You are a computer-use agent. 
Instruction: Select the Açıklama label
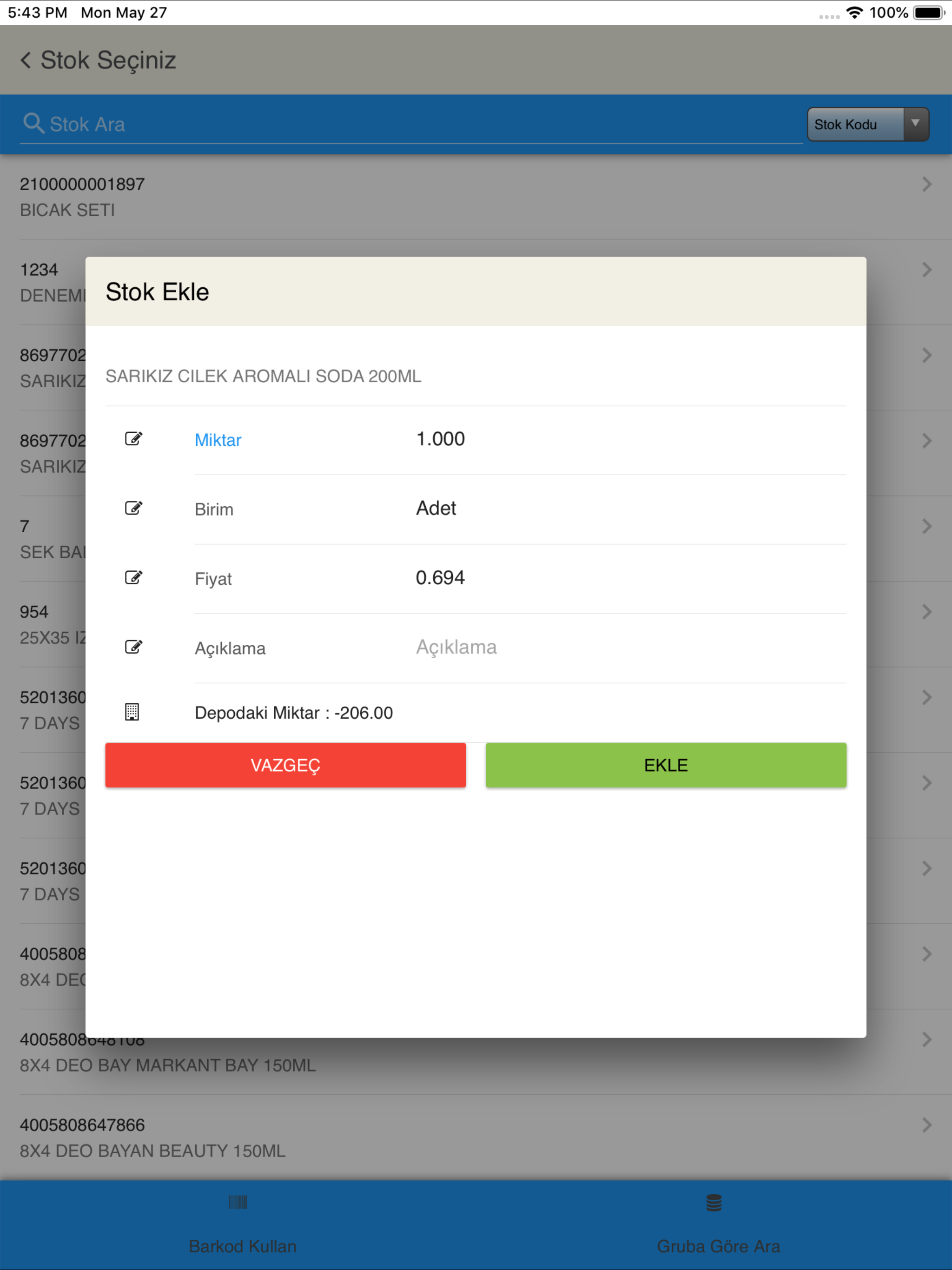(x=230, y=648)
